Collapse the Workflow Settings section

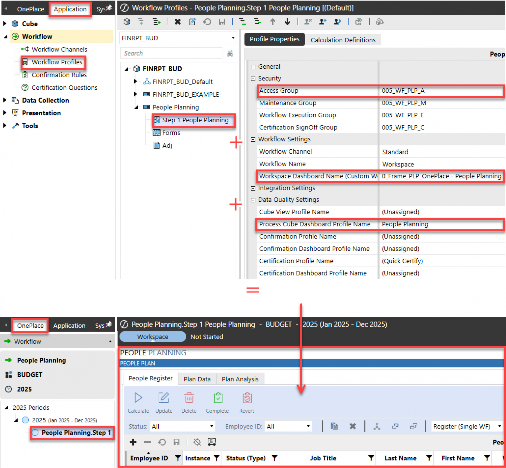[253, 139]
